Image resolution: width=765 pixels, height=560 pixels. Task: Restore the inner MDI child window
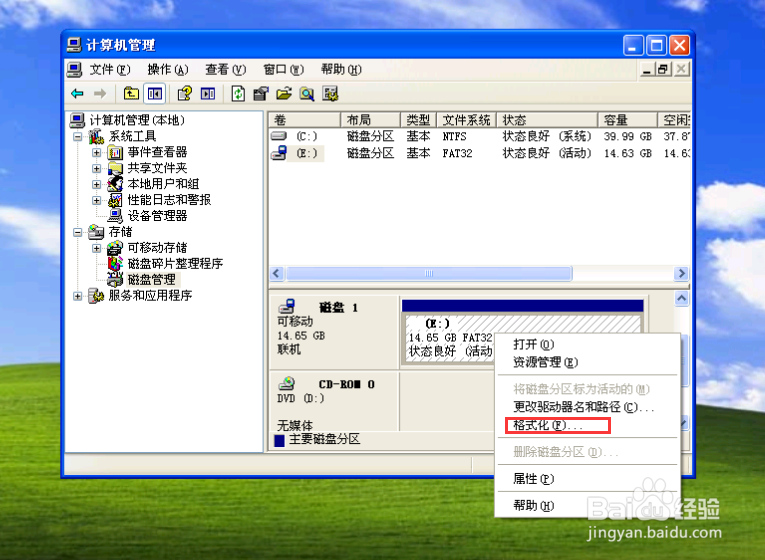pyautogui.click(x=663, y=70)
